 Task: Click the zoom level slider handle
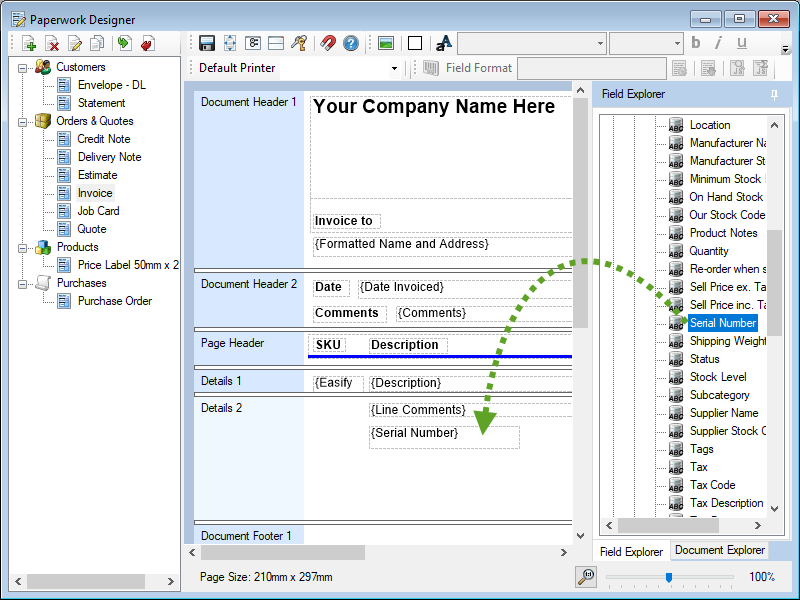pos(669,576)
